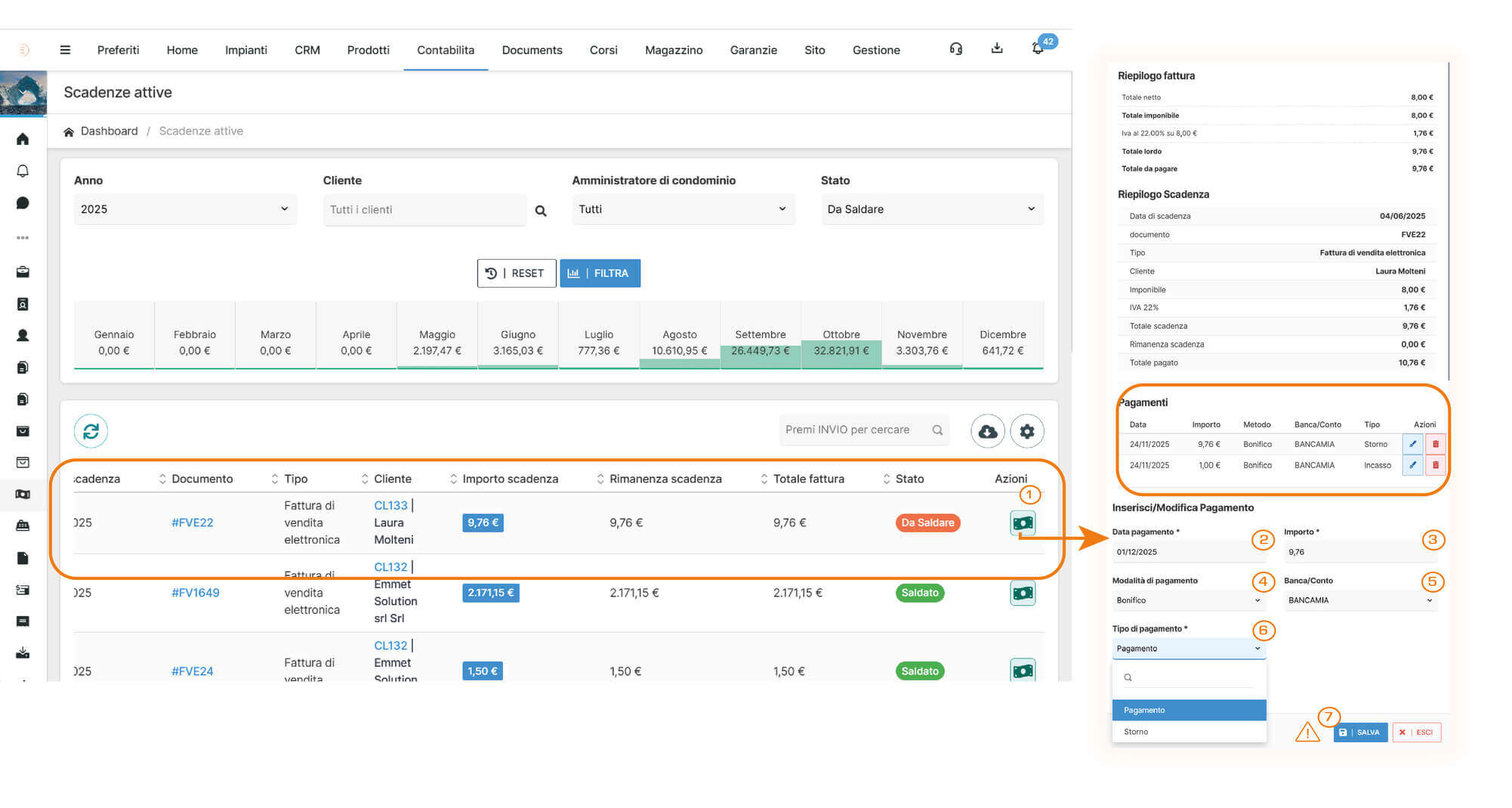1512x808 pixels.
Task: Expand Amministratore di condominio dropdown
Action: click(682, 209)
